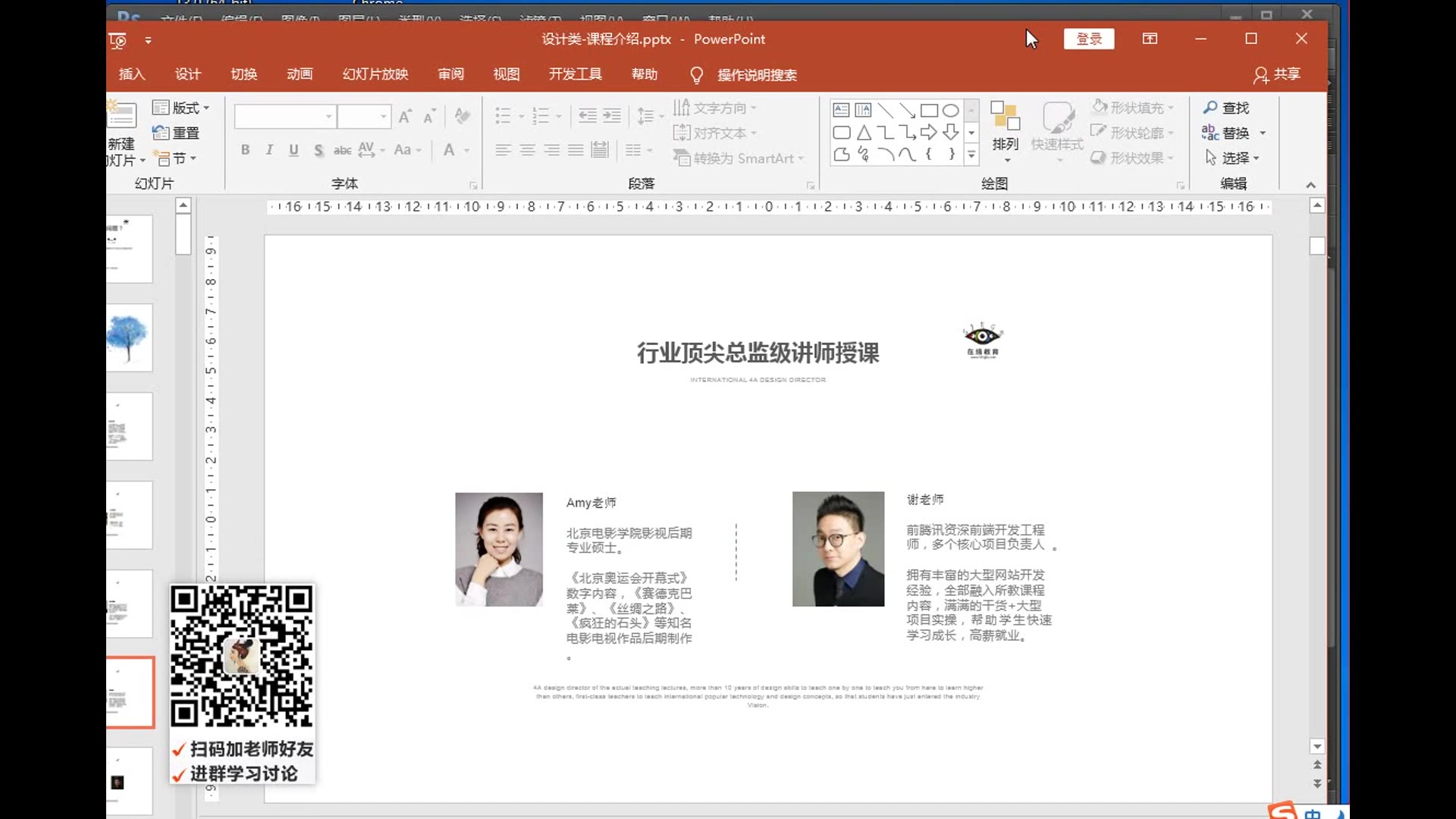
Task: Open the 设计 tab
Action: point(188,74)
